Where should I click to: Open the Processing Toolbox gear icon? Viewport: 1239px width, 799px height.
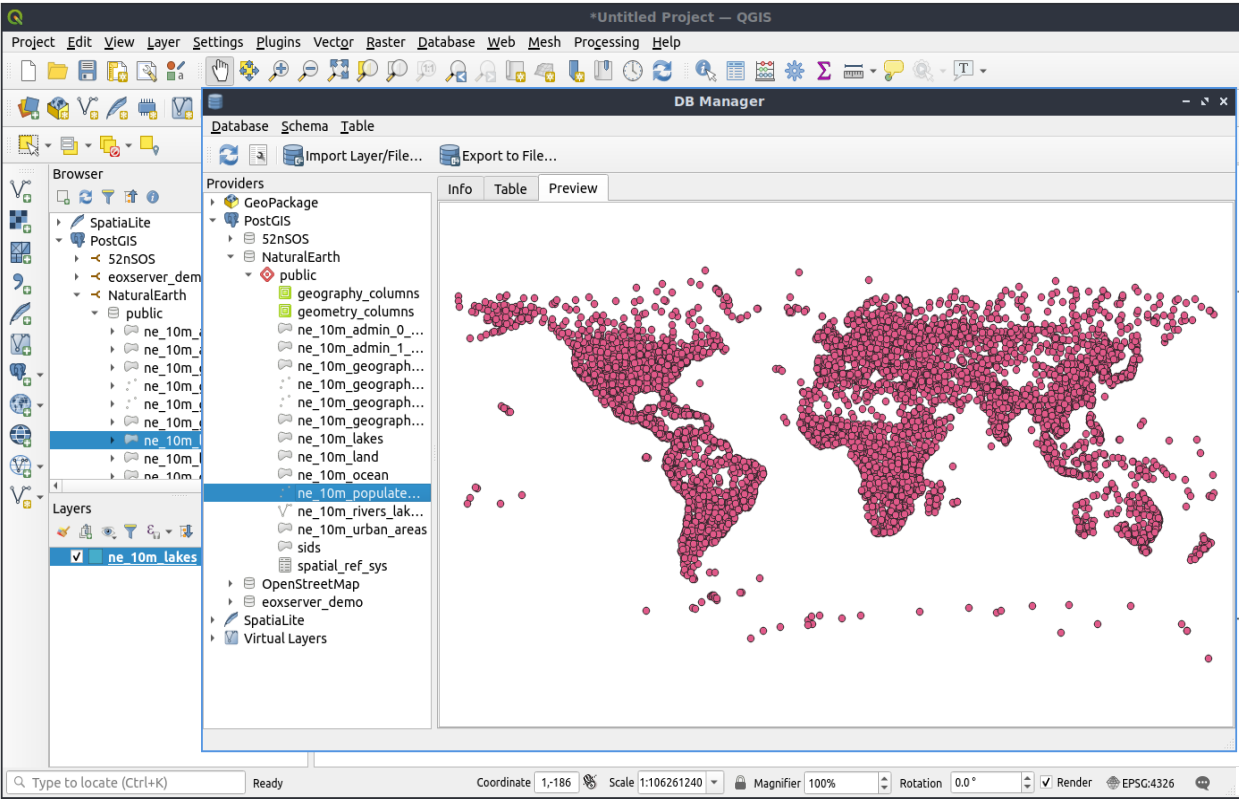[x=795, y=70]
